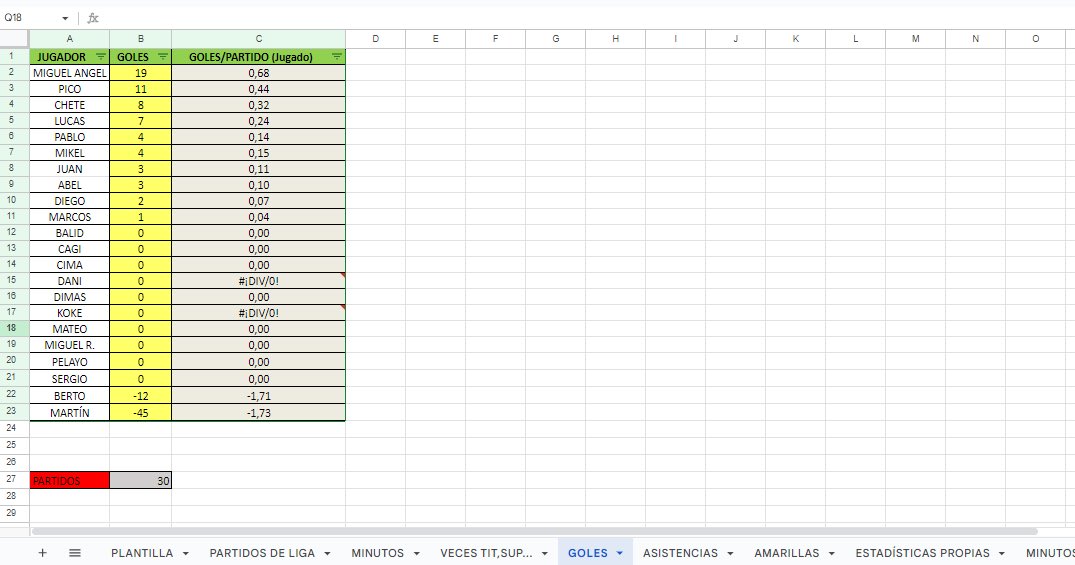Open ASISTENCIAS tab dropdown arrow
This screenshot has width=1075, height=565.
730,553
